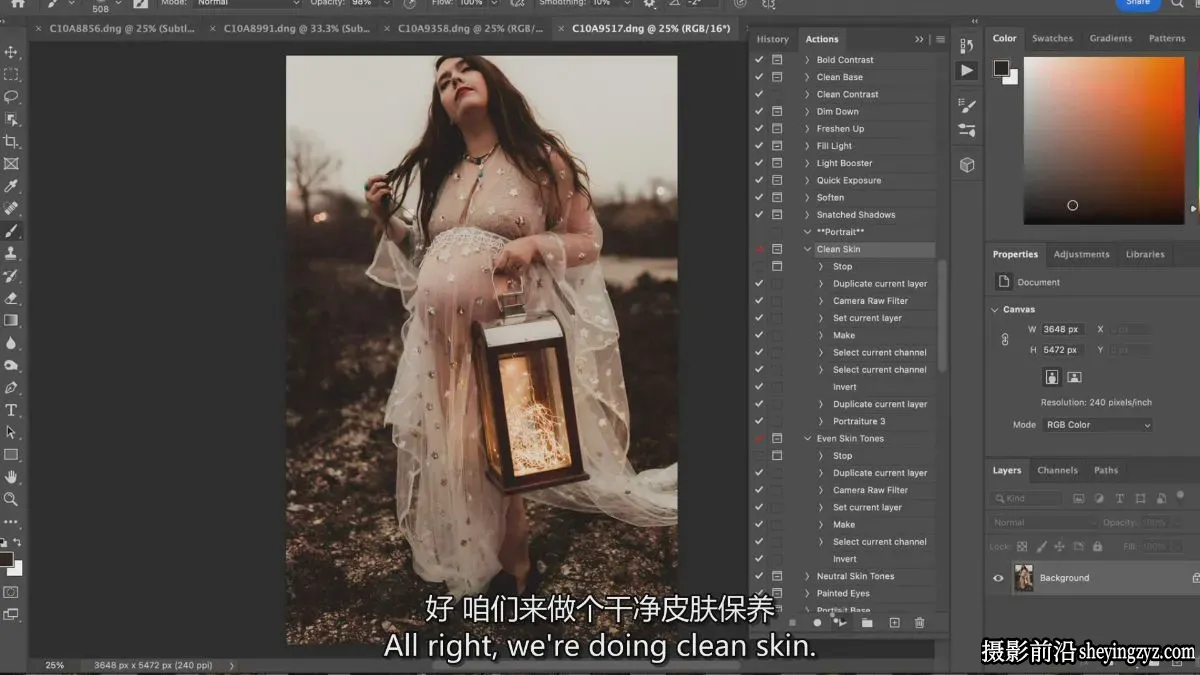Toggle the checkmark for Freshen Up action
This screenshot has height=675, width=1200.
759,129
